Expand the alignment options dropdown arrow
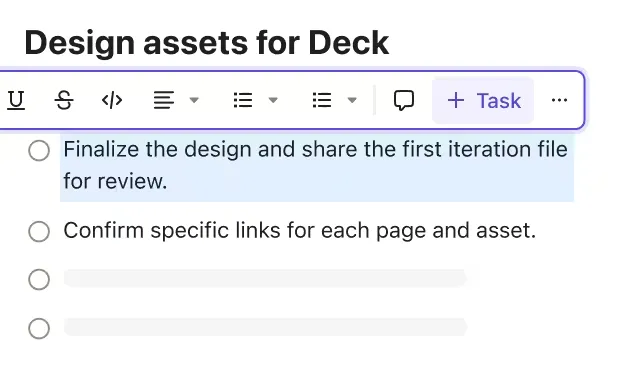Screen dimensions: 620x370 point(194,100)
